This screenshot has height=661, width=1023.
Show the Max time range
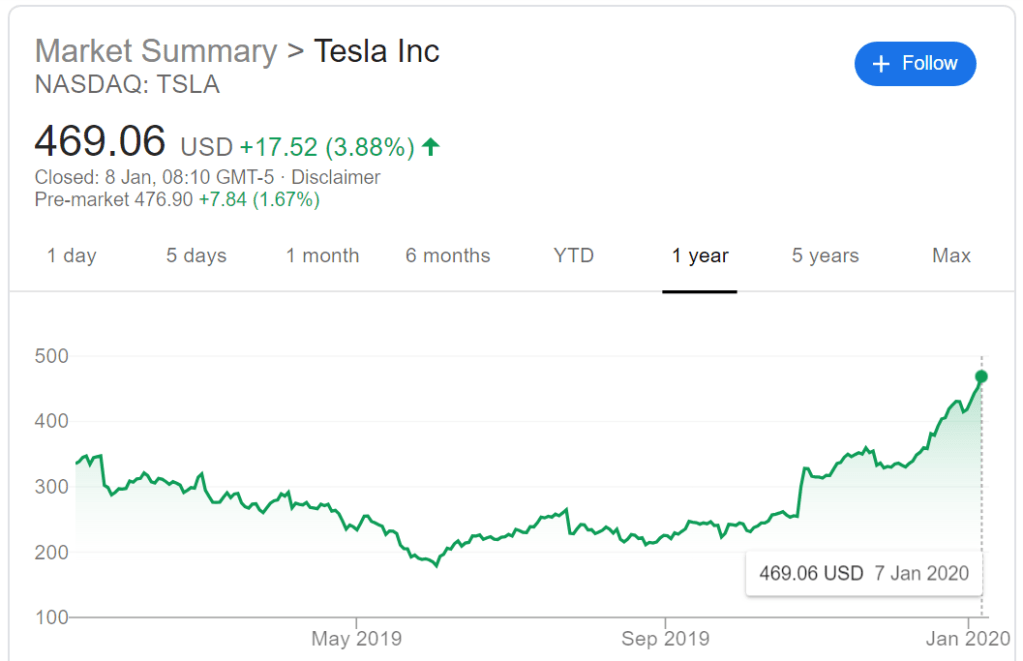(951, 256)
